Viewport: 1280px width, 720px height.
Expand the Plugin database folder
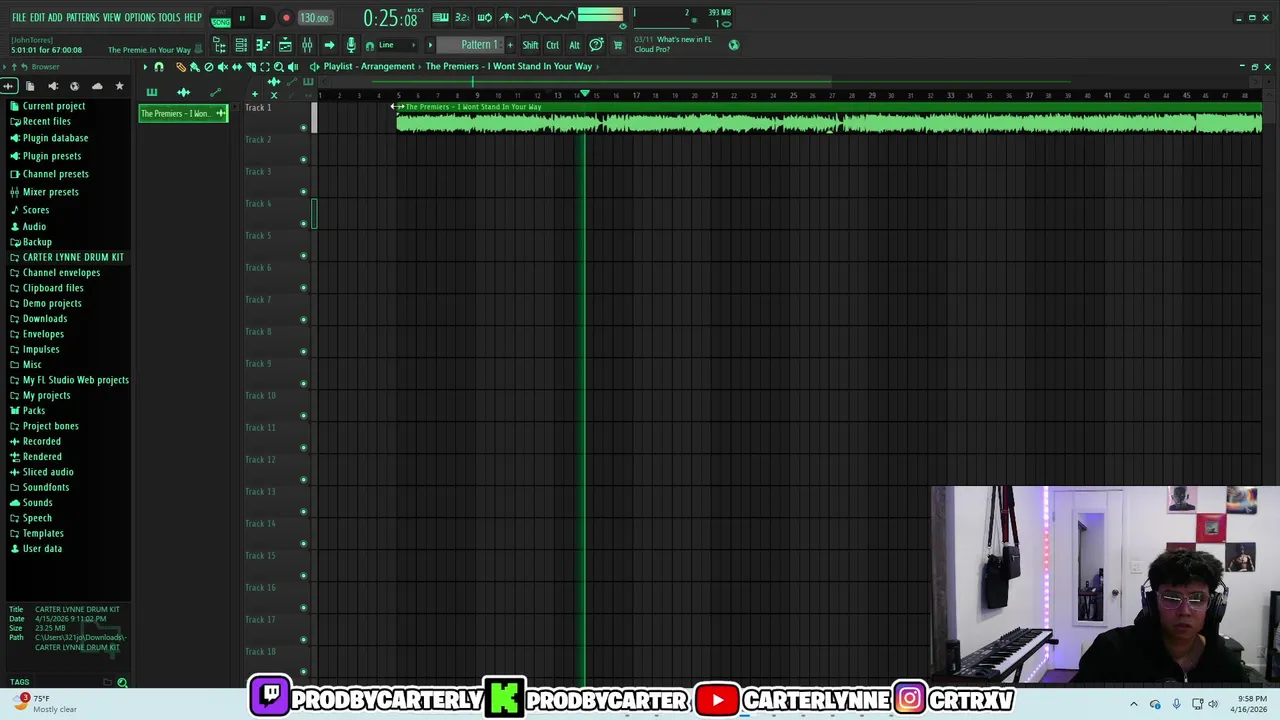coord(55,138)
